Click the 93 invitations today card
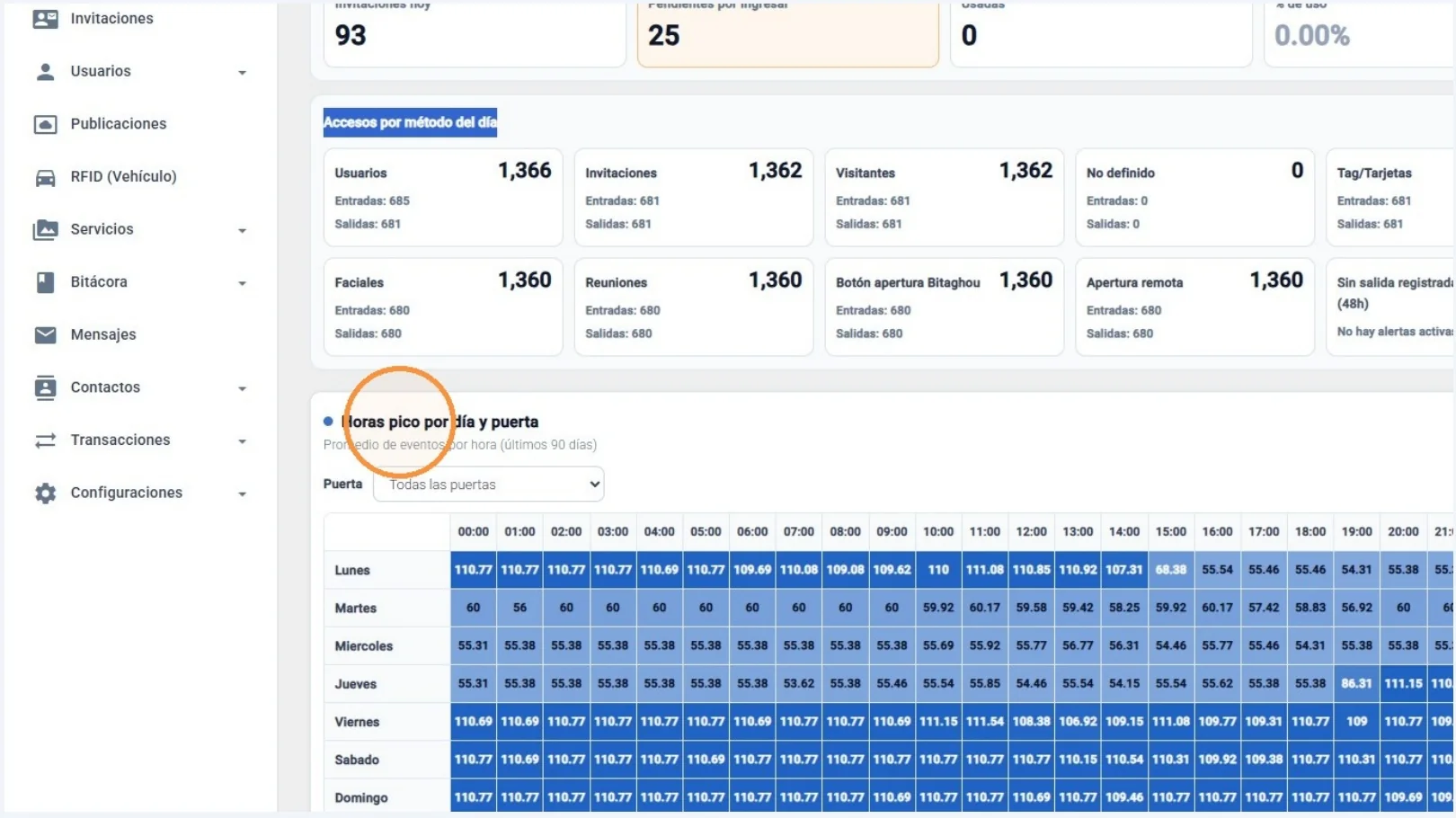The height and width of the screenshot is (818, 1456). (x=475, y=33)
